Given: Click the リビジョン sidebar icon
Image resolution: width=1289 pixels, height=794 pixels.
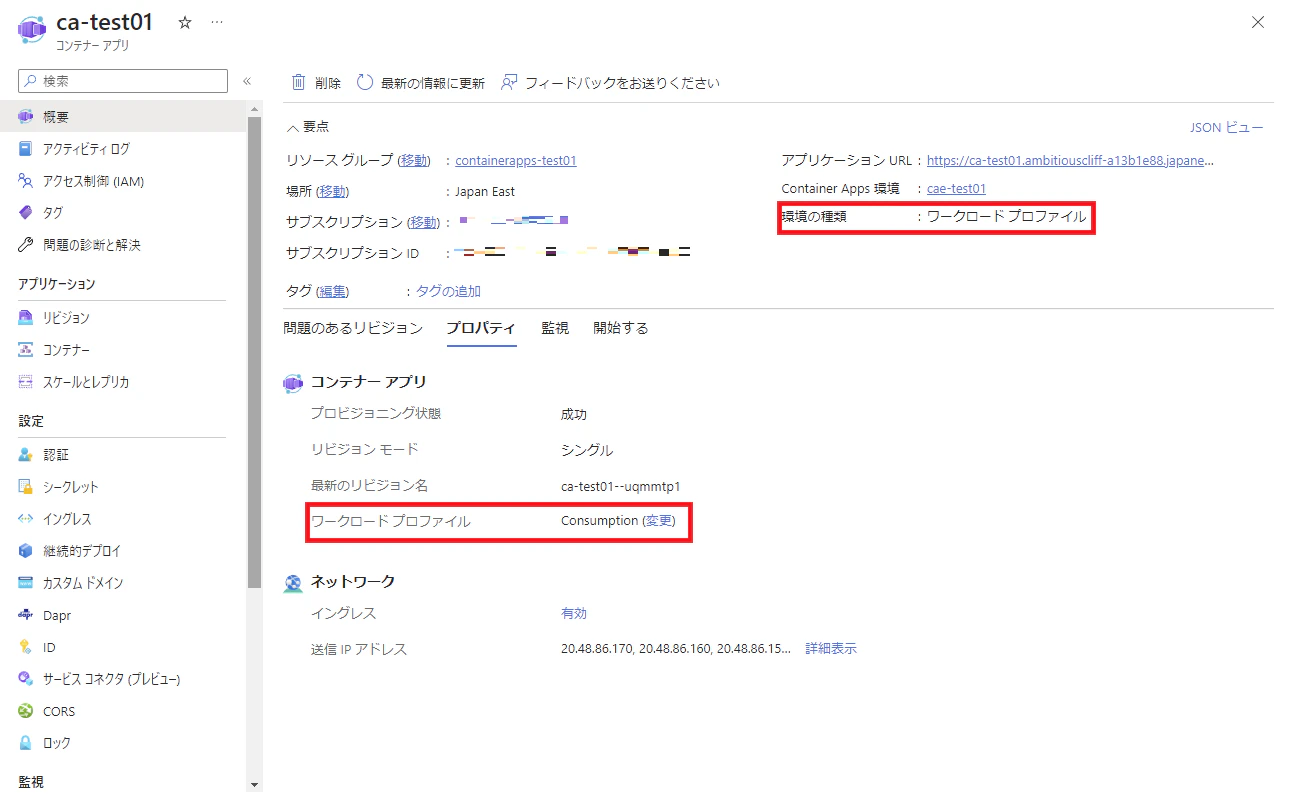Looking at the screenshot, I should pos(26,317).
